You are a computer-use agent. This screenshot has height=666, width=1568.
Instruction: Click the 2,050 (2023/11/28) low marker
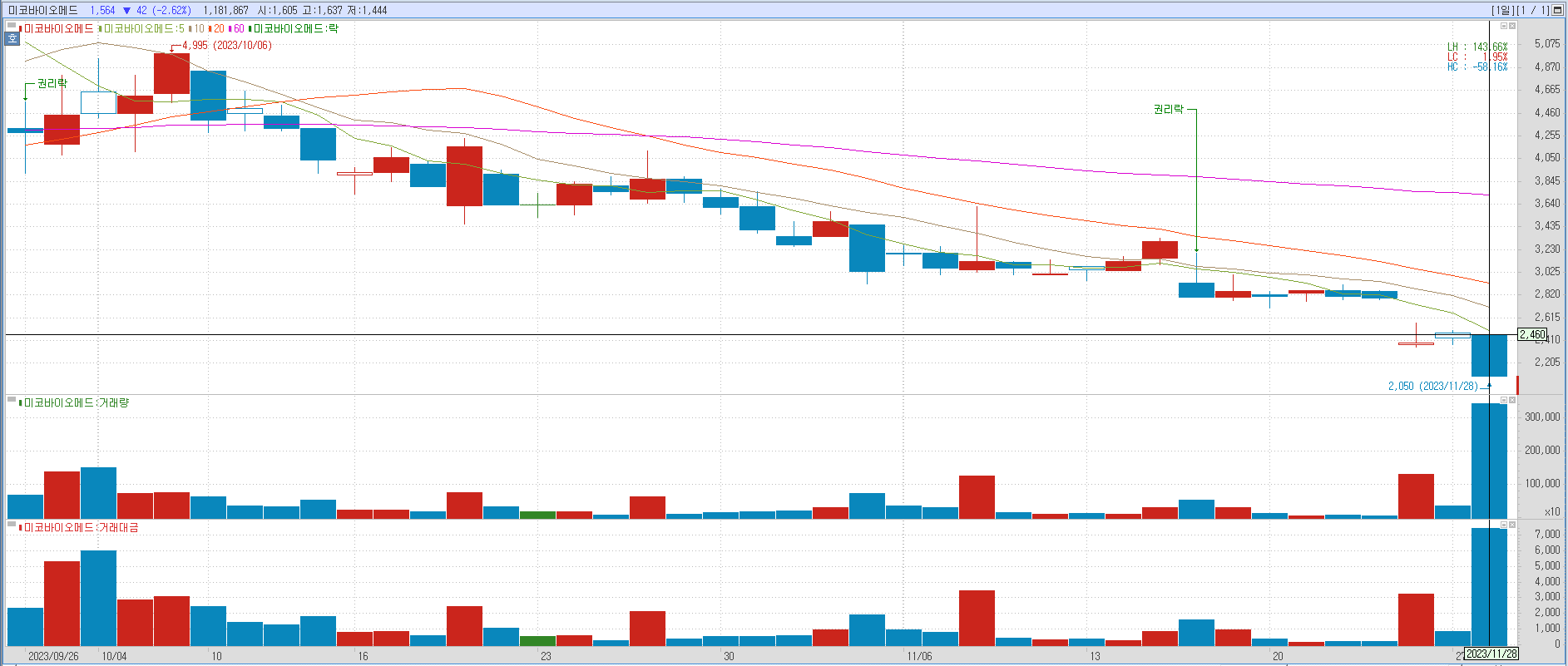(x=1432, y=386)
